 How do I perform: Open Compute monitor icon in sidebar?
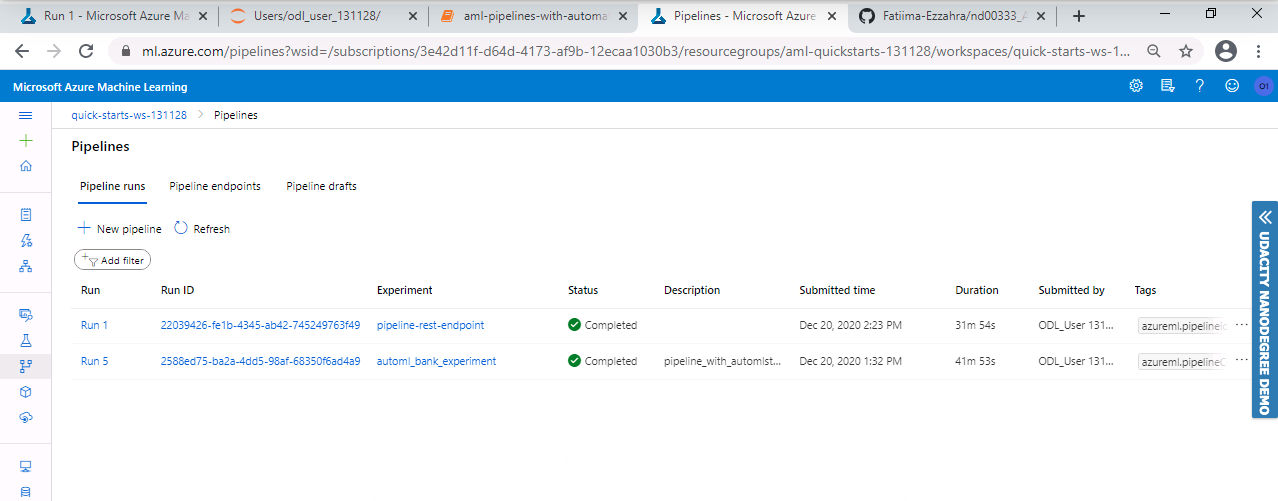[26, 466]
